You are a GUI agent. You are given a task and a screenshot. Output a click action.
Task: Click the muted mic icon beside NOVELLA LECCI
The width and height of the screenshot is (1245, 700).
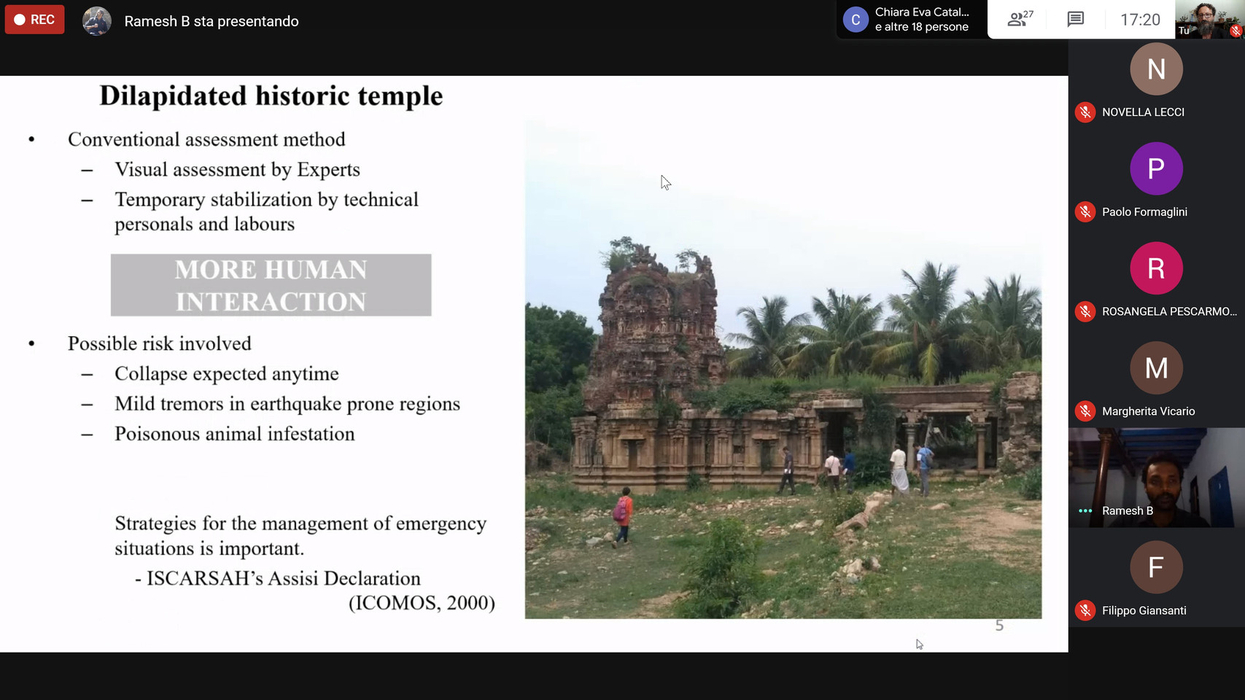pyautogui.click(x=1085, y=112)
